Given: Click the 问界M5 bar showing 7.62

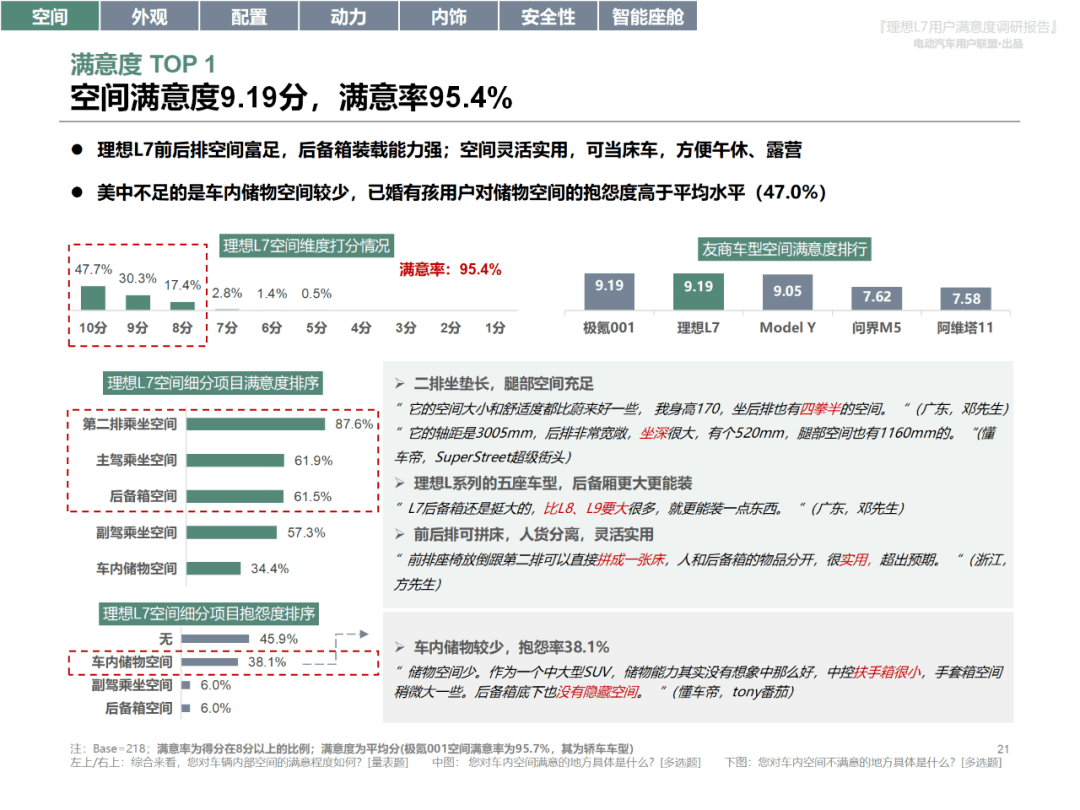Looking at the screenshot, I should (877, 298).
